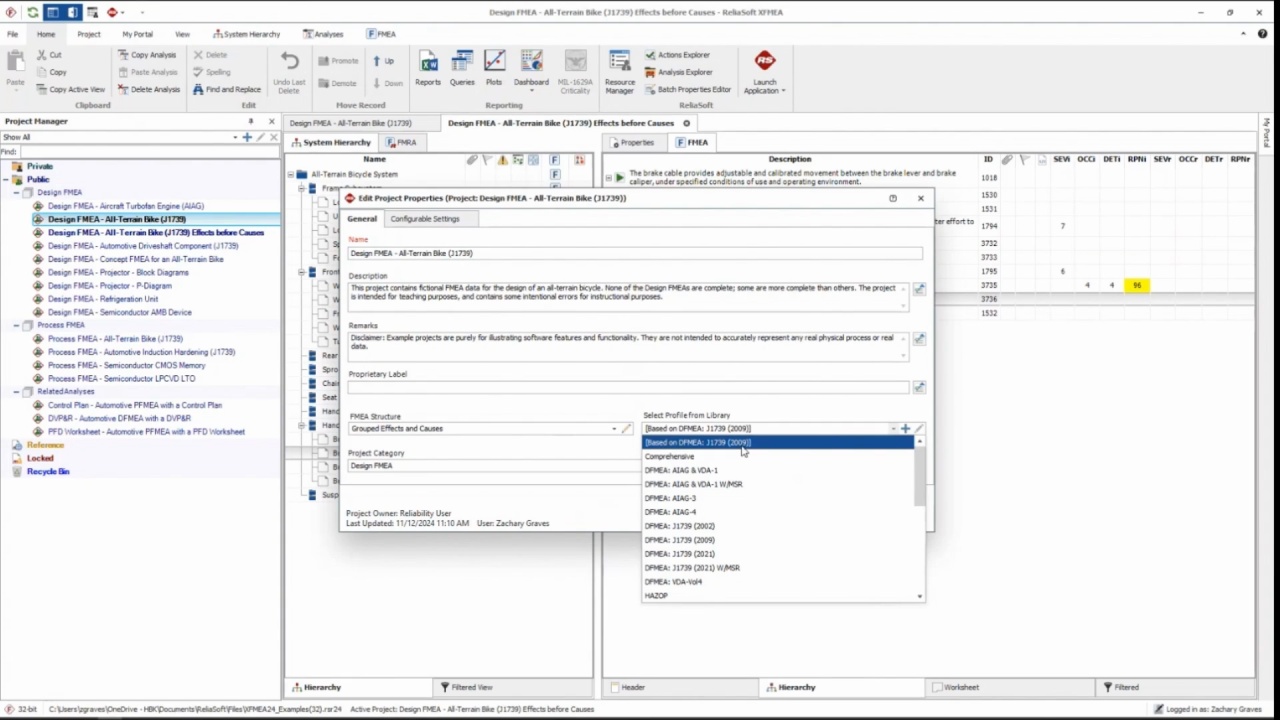Collapse the Public folder in Project Manager
The height and width of the screenshot is (720, 1280).
click(x=5, y=179)
